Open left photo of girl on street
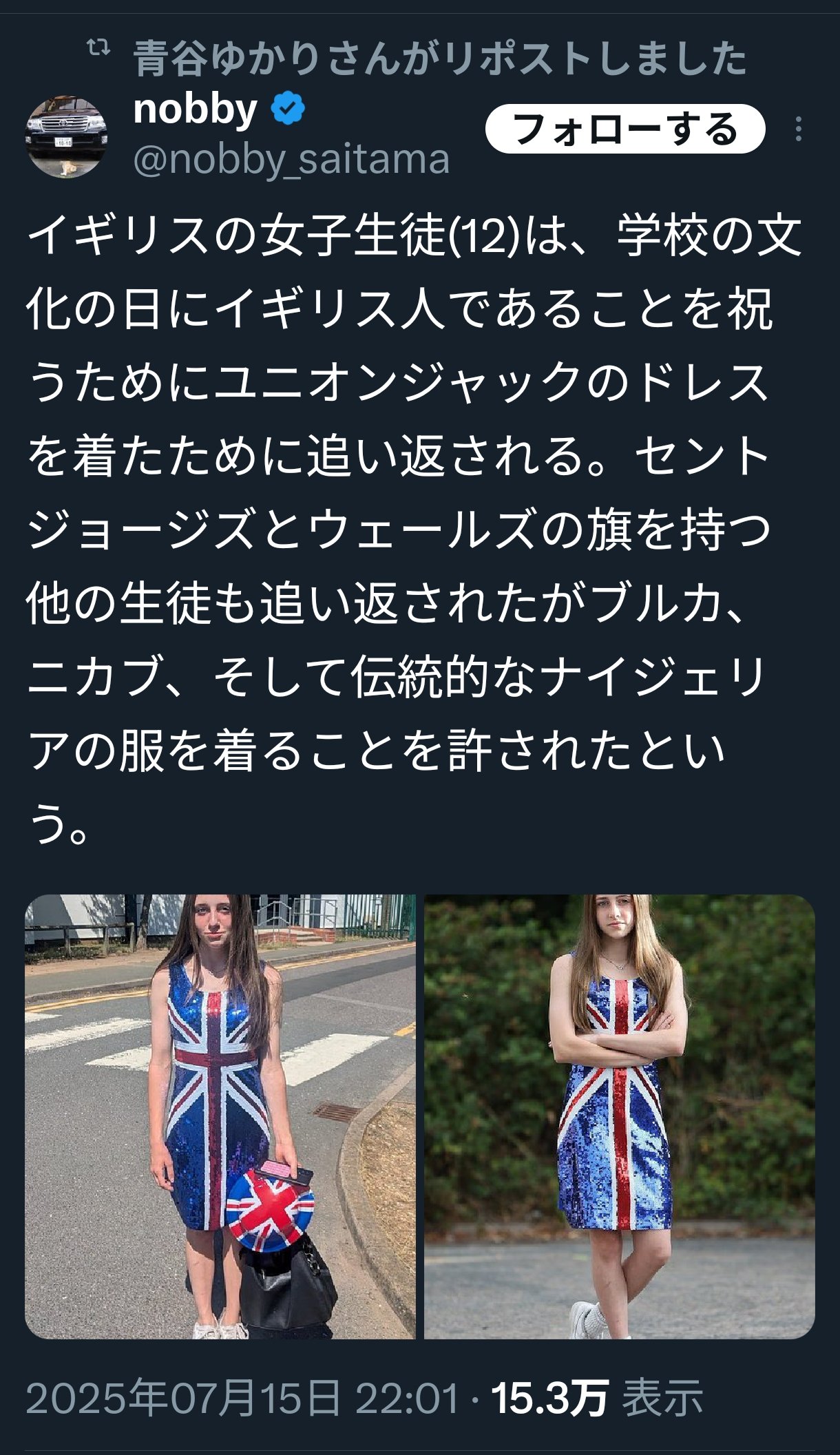840x1455 pixels. (x=220, y=1116)
